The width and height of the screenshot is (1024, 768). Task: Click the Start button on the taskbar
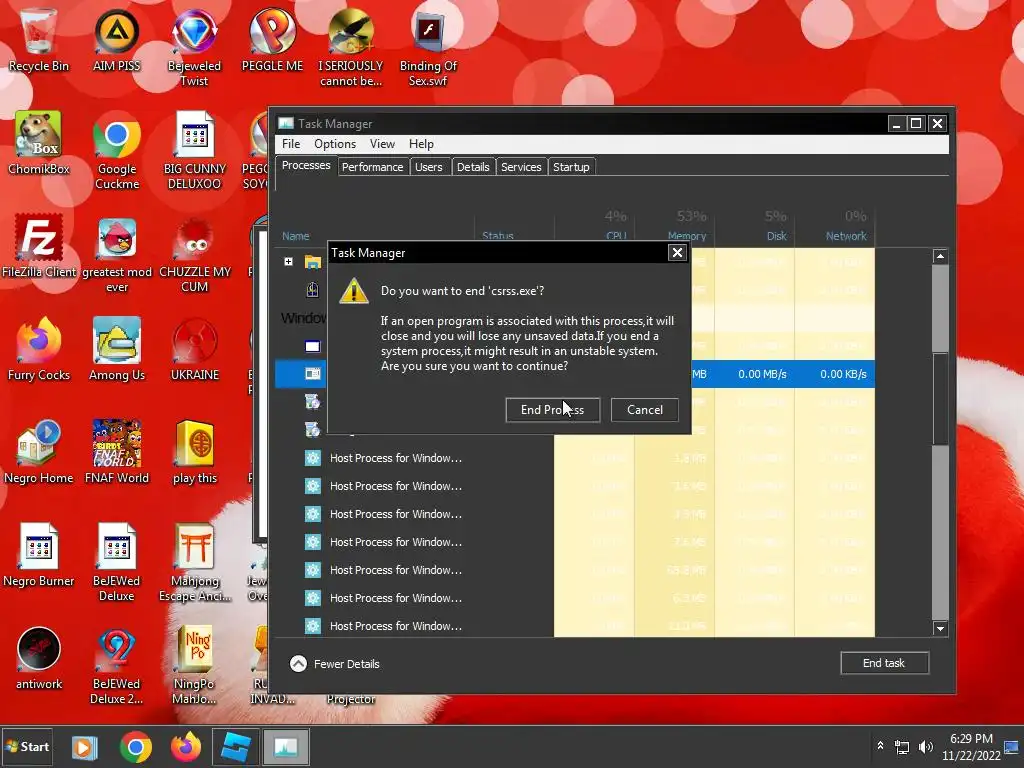click(27, 746)
